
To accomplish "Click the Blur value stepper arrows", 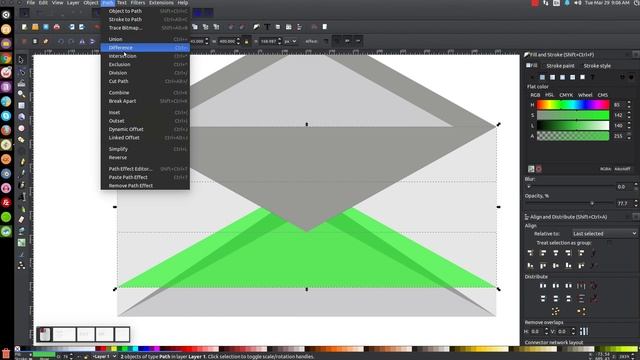I will click(636, 187).
